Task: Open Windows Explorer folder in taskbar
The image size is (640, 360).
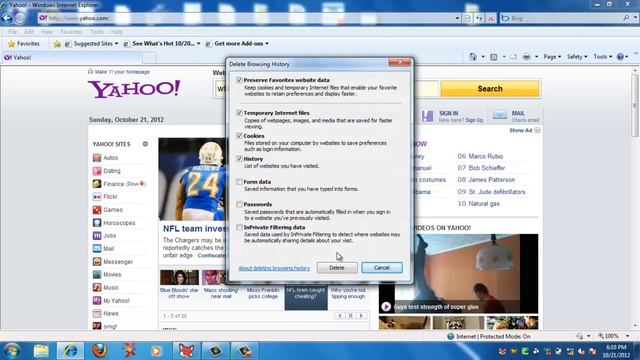Action: click(x=41, y=351)
